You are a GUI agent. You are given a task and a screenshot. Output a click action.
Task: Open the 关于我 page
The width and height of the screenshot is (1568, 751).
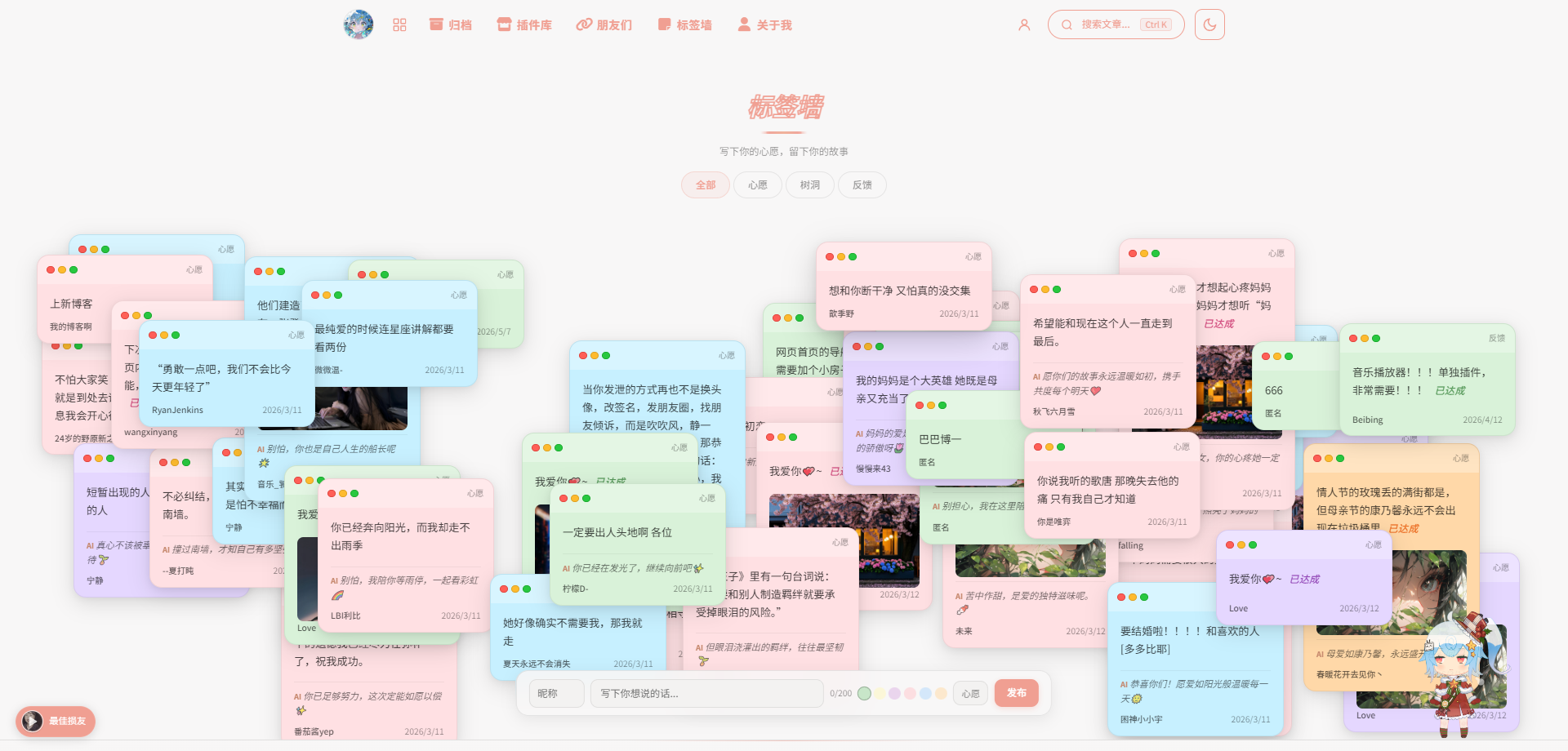coord(765,25)
